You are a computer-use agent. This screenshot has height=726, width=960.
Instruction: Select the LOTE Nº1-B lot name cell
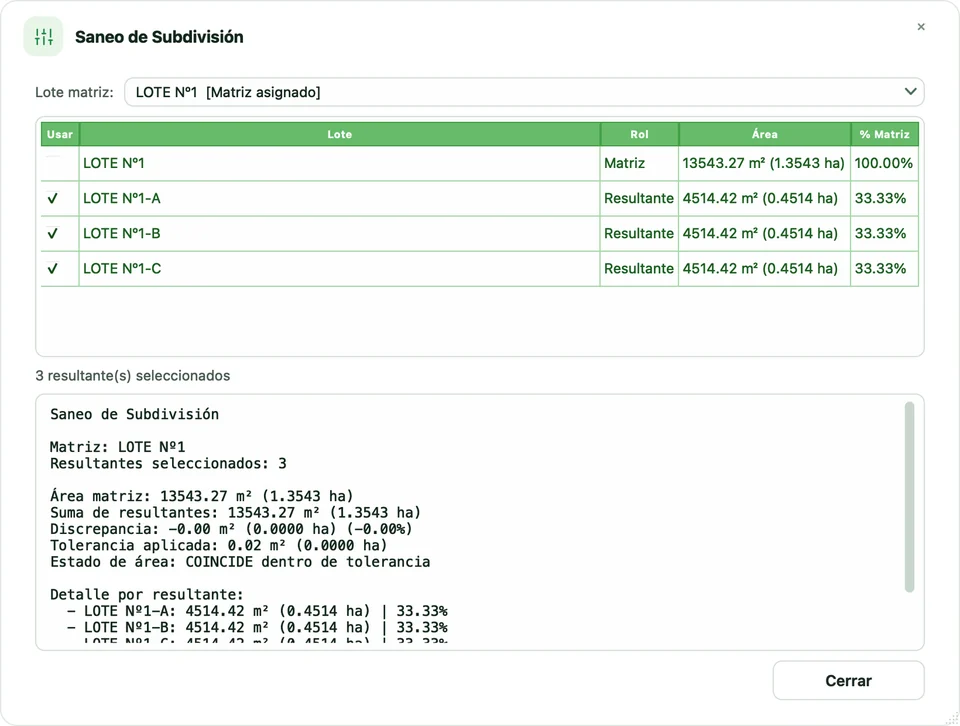pyautogui.click(x=340, y=233)
